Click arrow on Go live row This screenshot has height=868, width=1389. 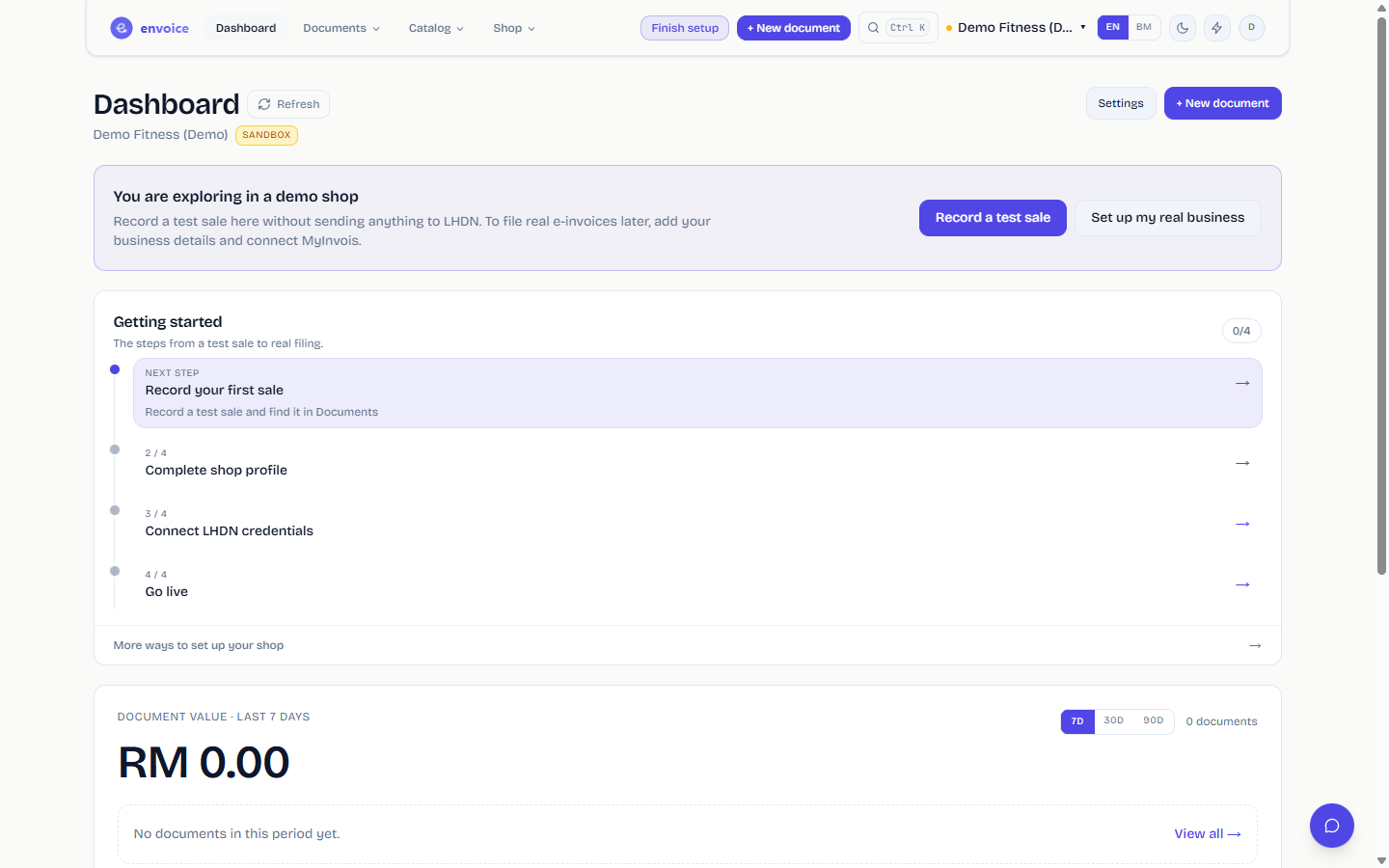pos(1242,584)
